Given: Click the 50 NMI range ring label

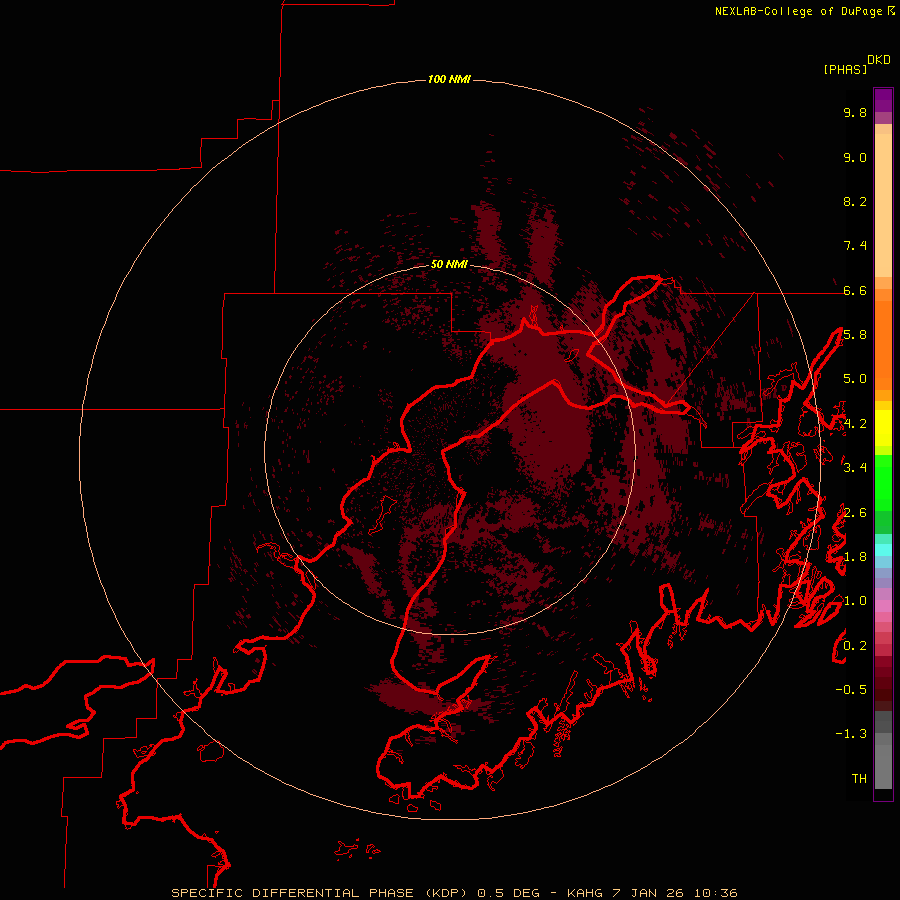Looking at the screenshot, I should 449,264.
